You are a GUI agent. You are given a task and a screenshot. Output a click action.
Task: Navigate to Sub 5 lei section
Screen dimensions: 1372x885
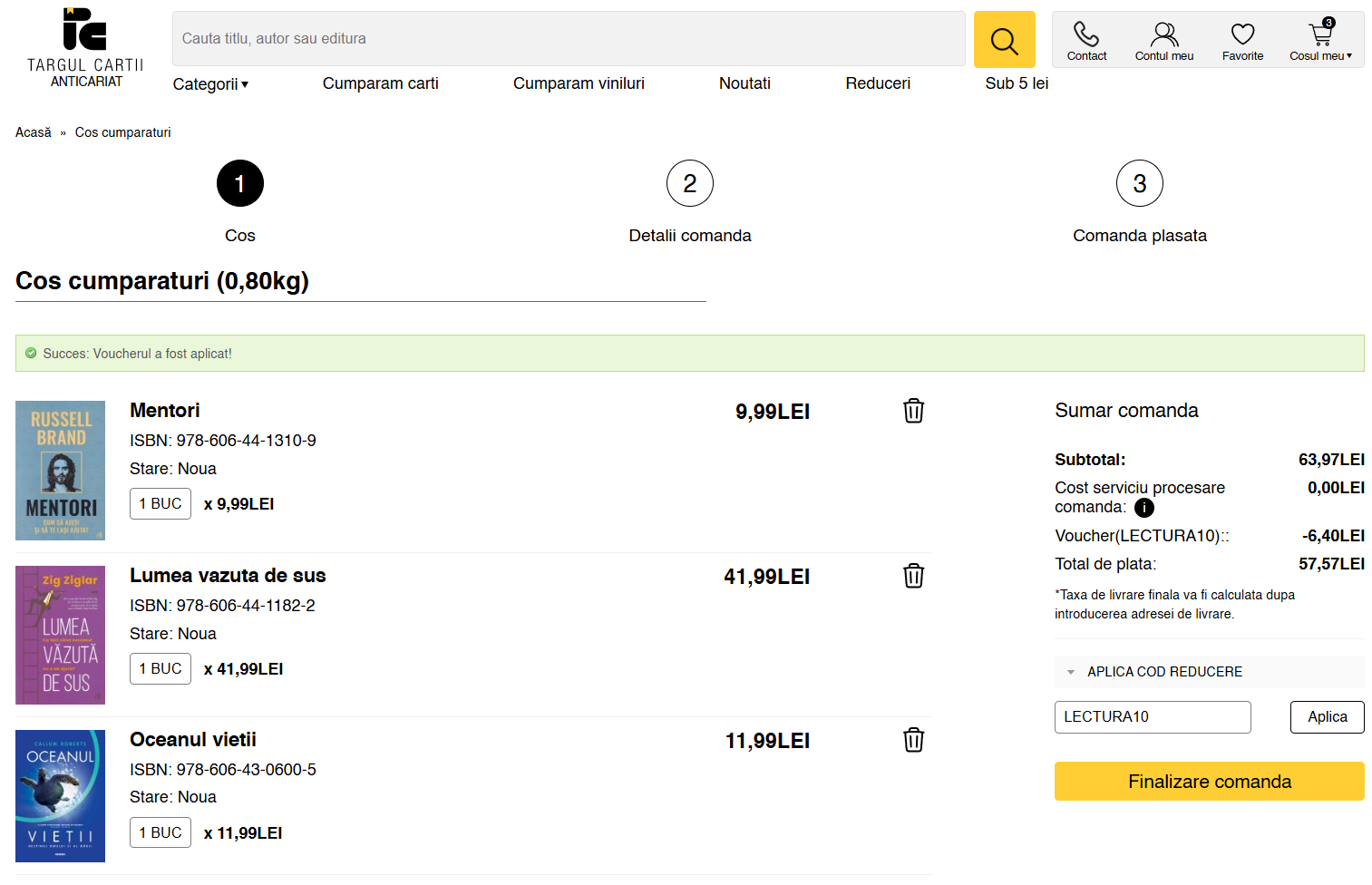(x=1016, y=83)
